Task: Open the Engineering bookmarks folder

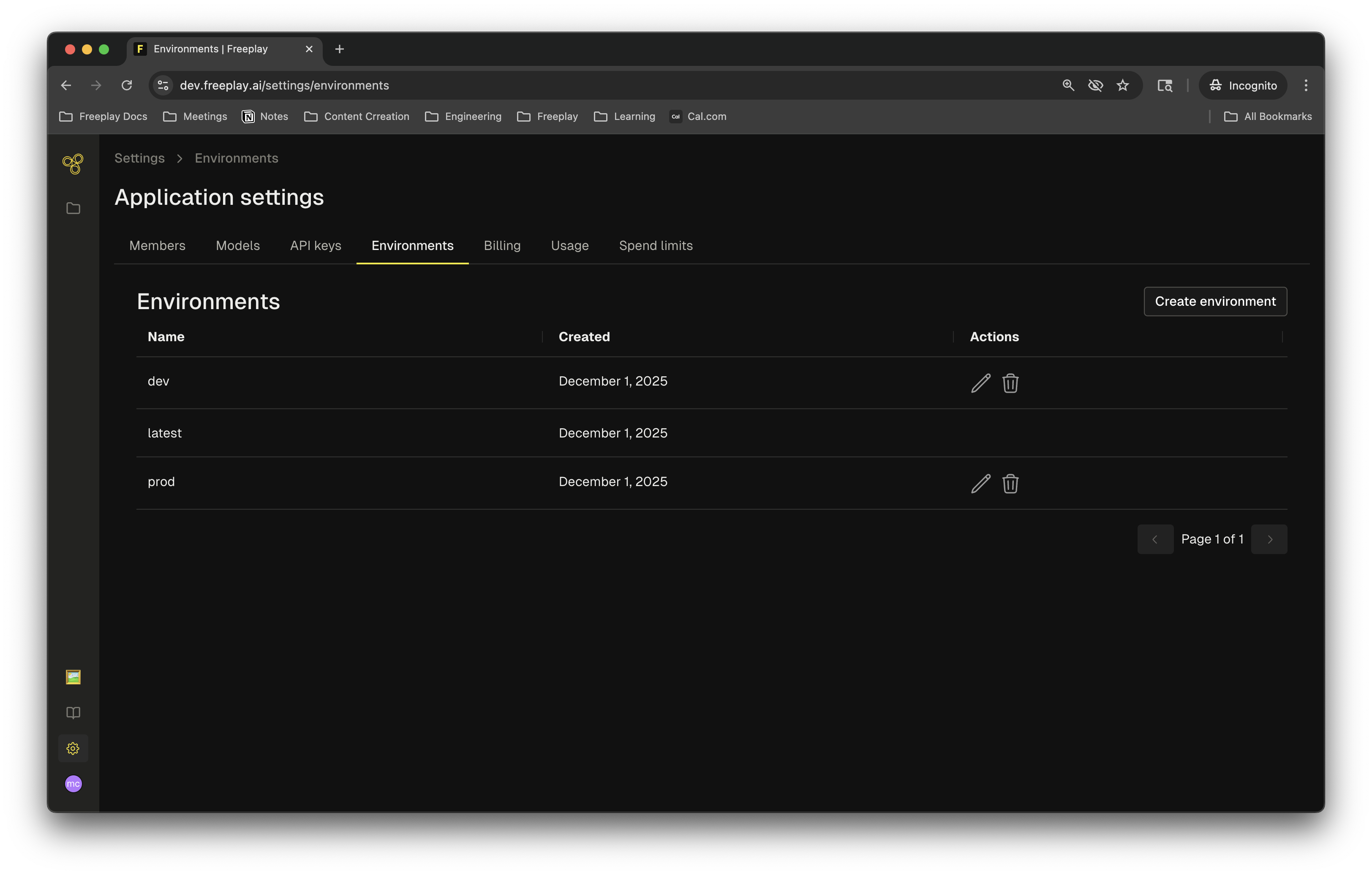Action: click(463, 116)
